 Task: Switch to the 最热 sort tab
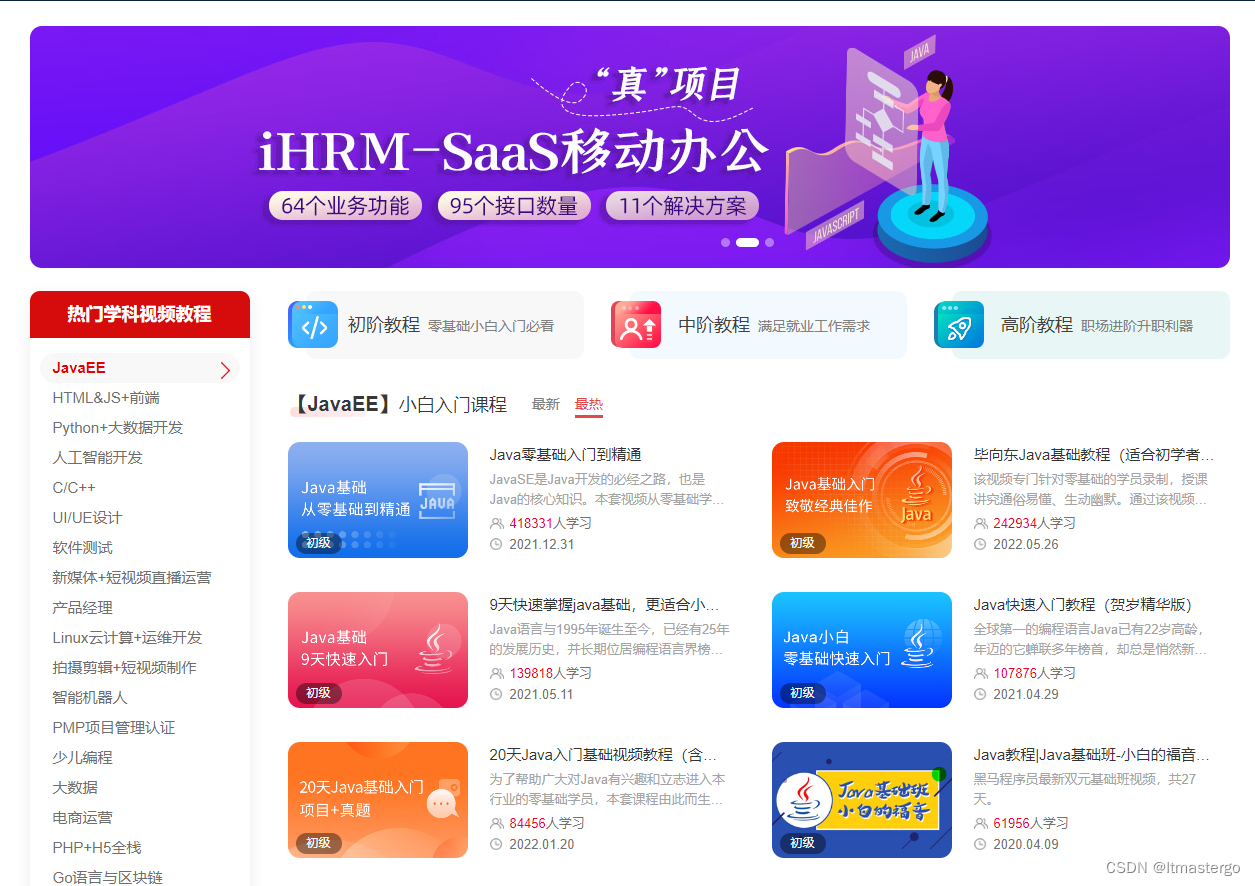589,405
